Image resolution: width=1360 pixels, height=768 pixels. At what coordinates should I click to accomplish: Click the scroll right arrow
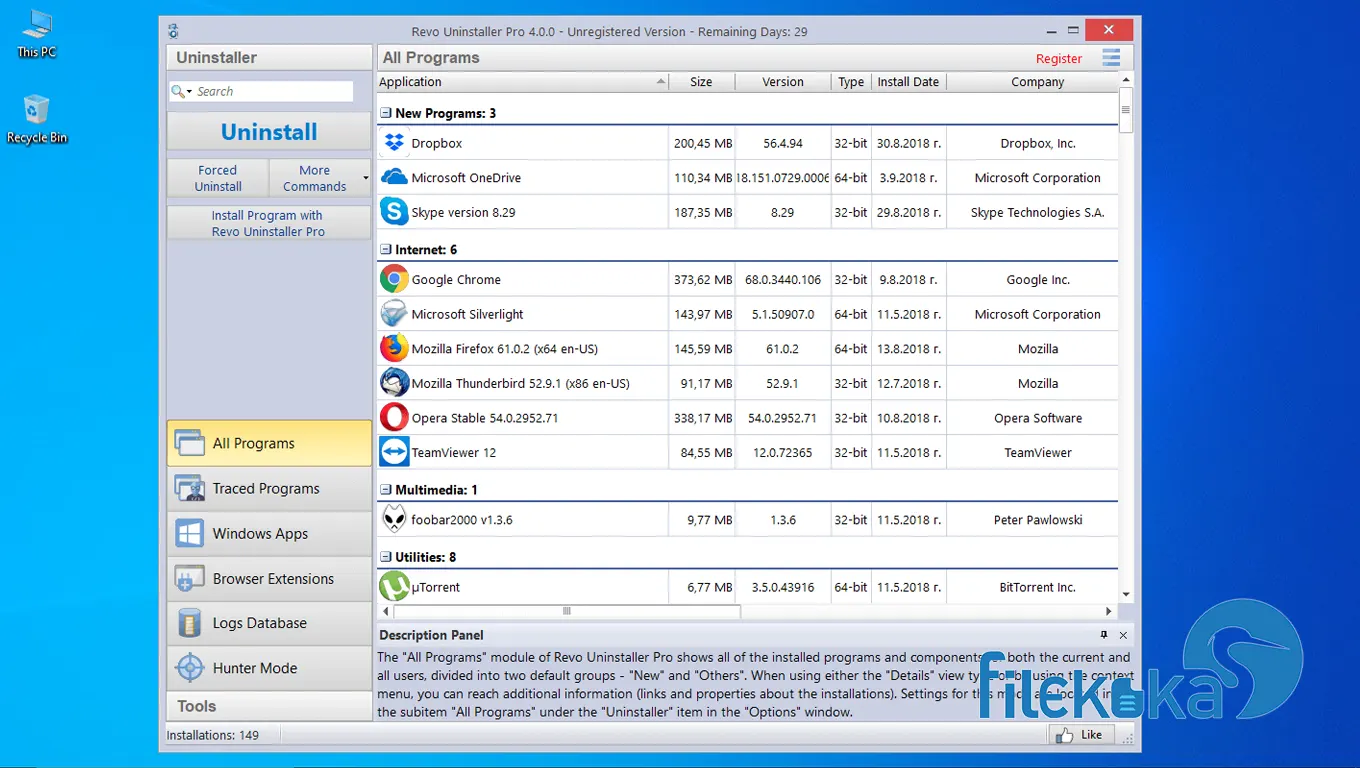point(1109,611)
